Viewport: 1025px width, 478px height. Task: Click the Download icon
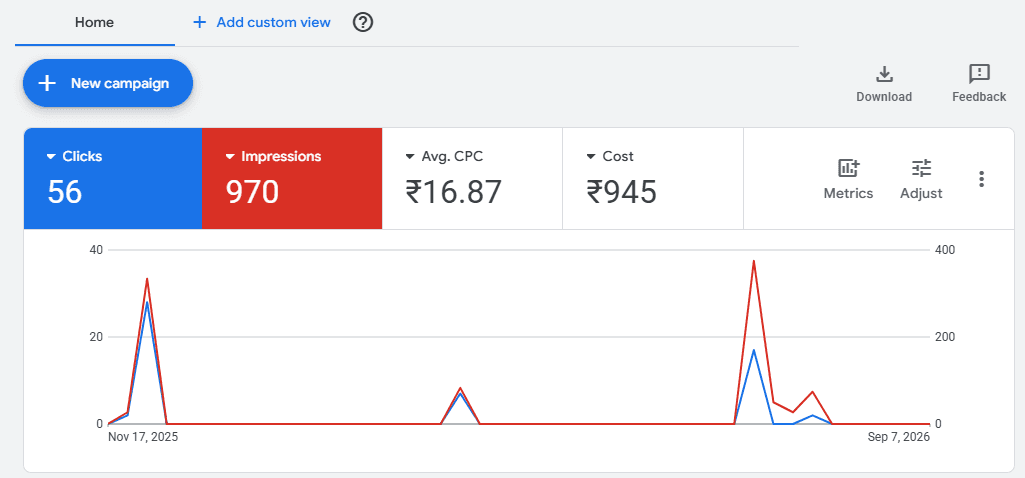coord(884,75)
